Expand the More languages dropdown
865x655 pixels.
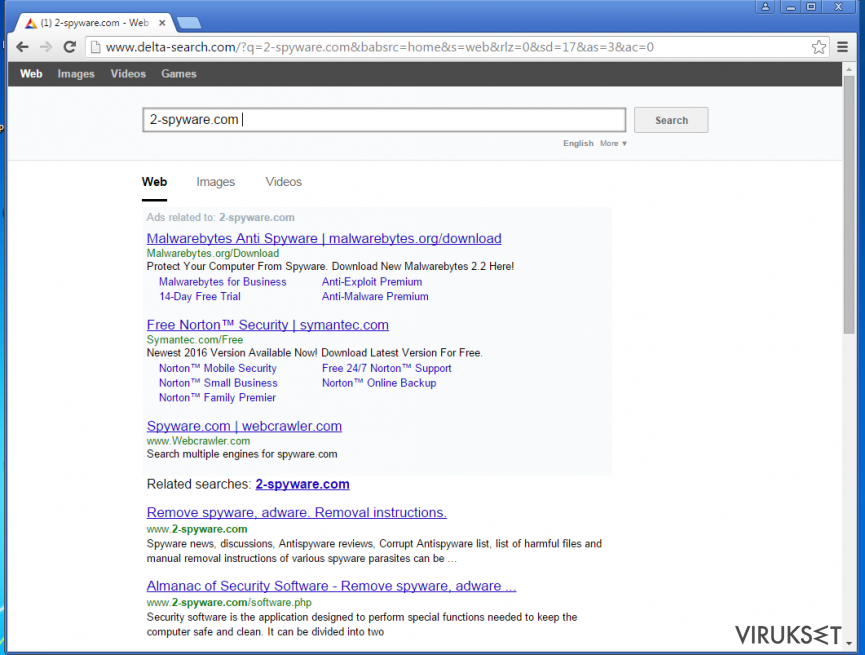[613, 143]
